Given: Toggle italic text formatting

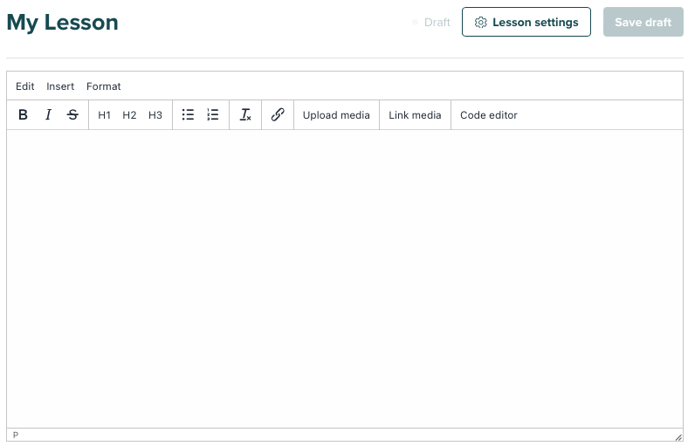Looking at the screenshot, I should click(48, 115).
